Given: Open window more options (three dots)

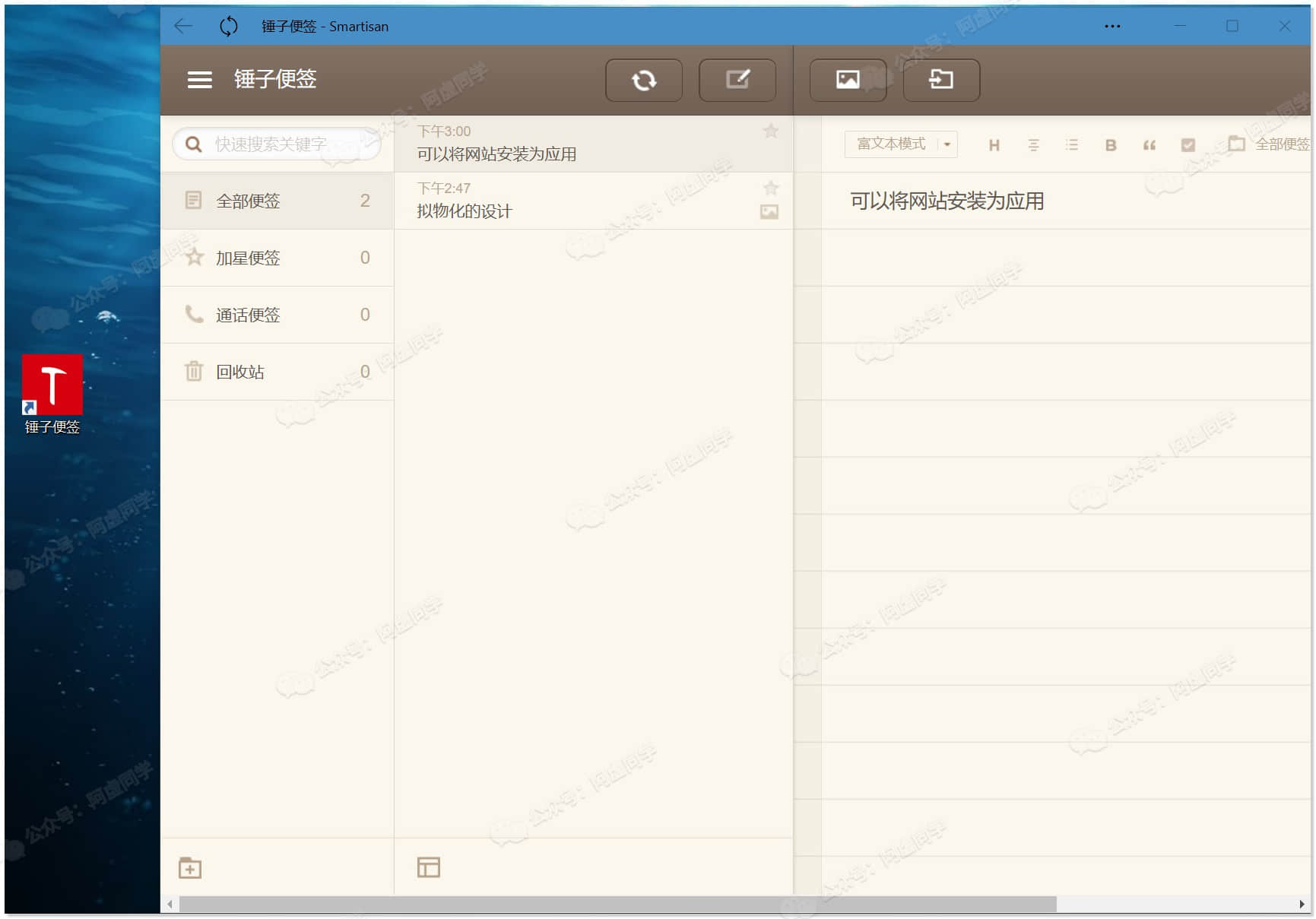Looking at the screenshot, I should click(x=1112, y=27).
